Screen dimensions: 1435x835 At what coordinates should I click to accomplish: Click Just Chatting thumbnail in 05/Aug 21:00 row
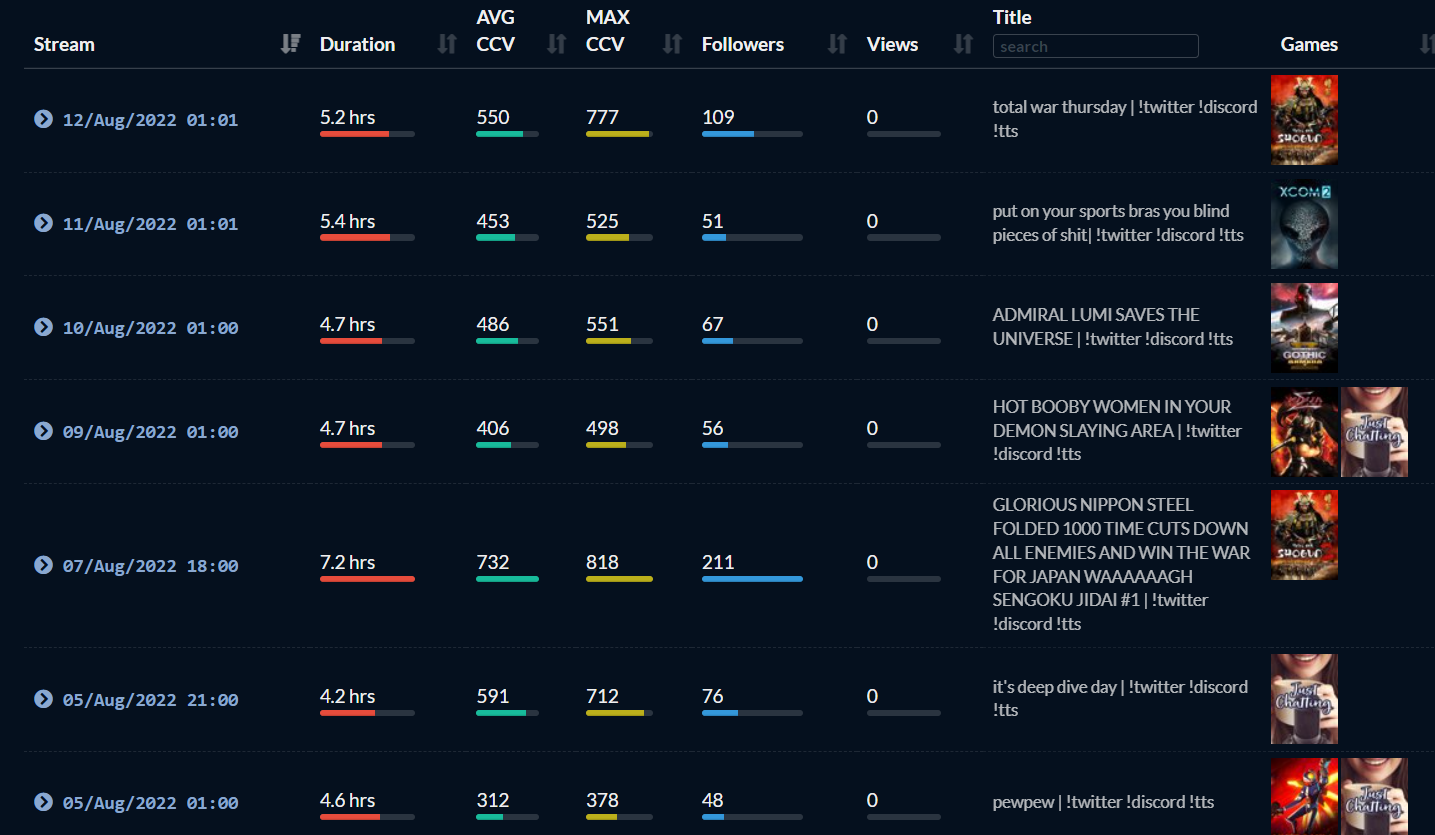pos(1304,699)
